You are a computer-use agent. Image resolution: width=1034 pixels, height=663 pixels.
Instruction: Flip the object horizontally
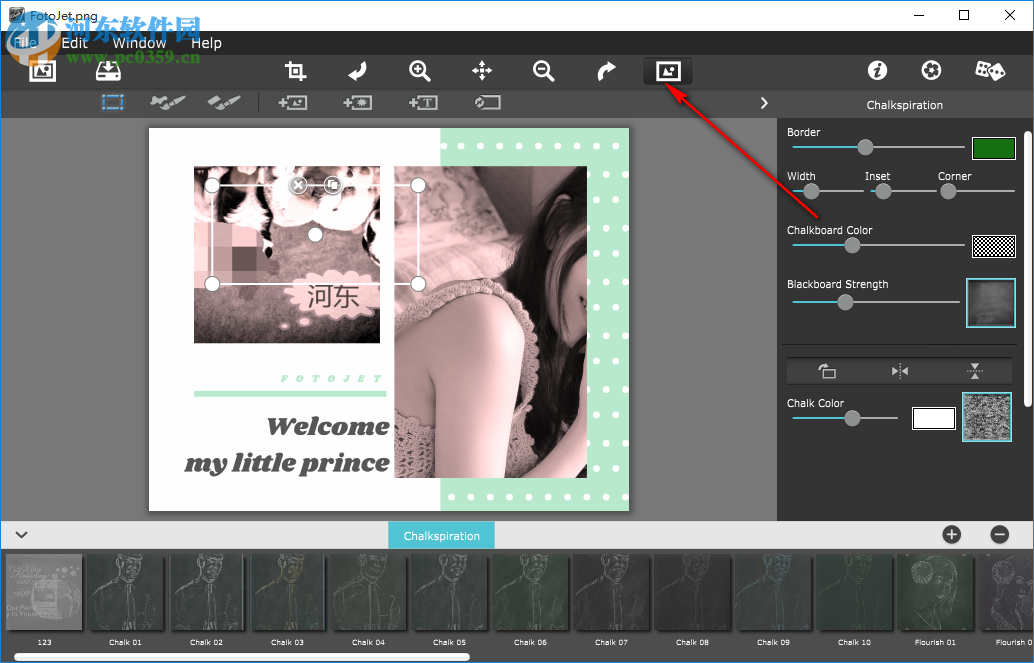899,371
